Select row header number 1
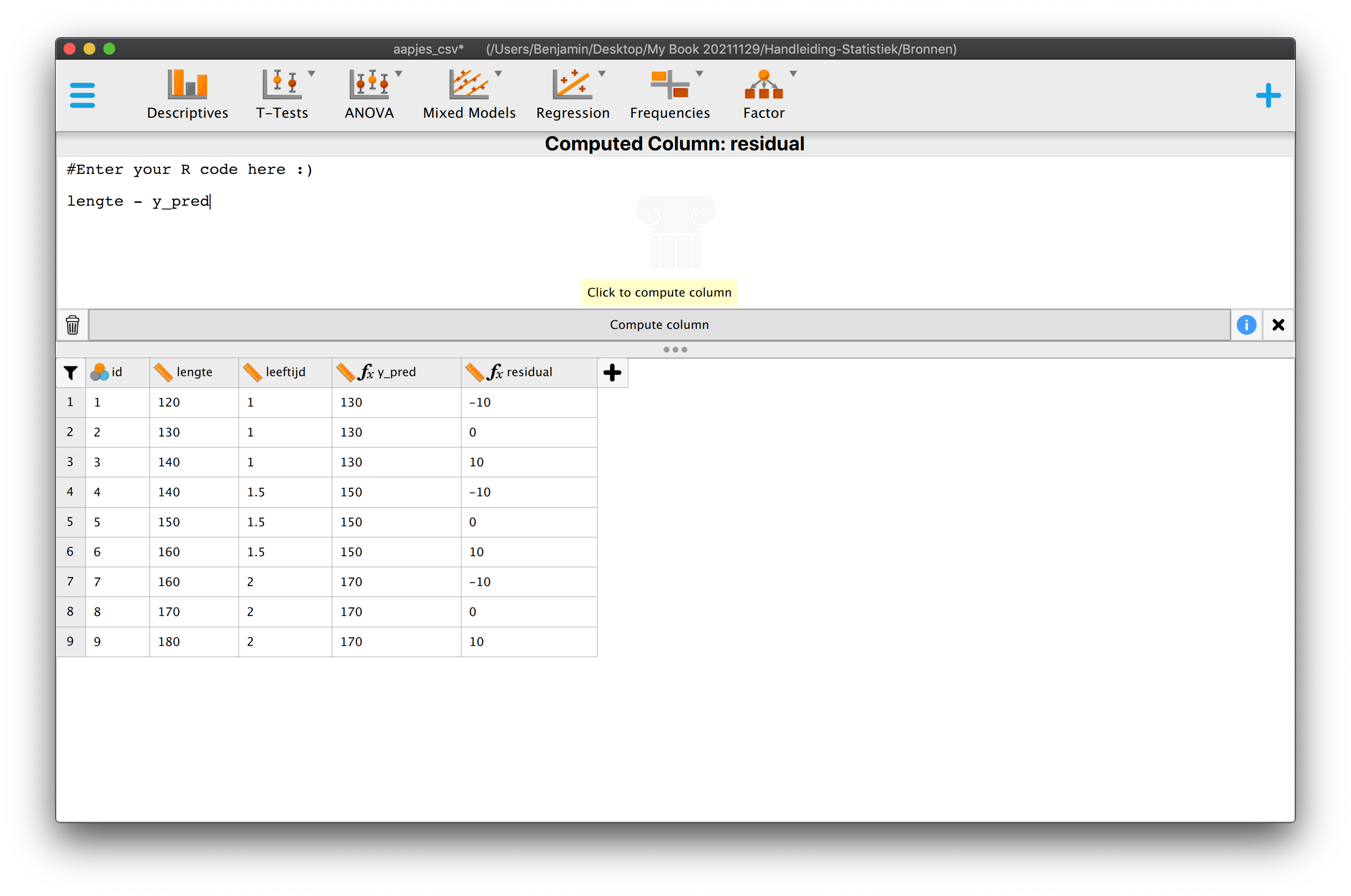The height and width of the screenshot is (896, 1351). click(71, 402)
